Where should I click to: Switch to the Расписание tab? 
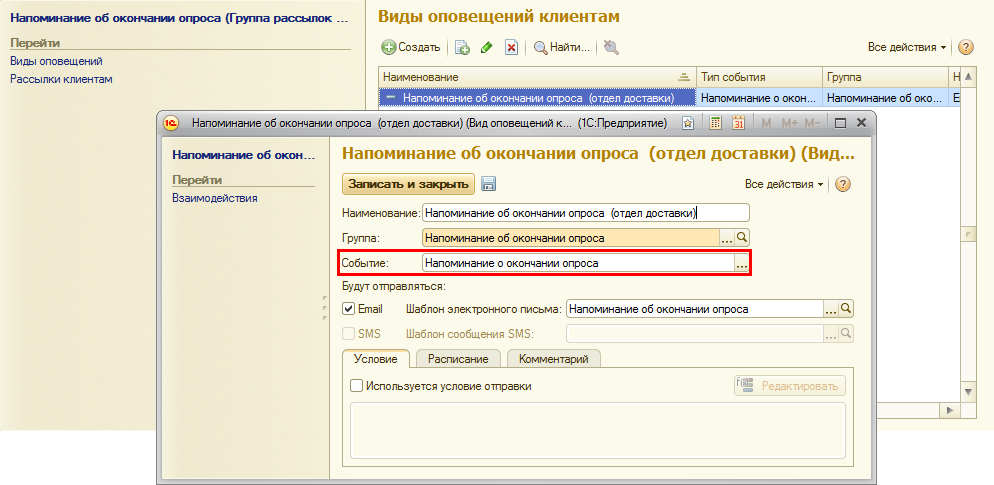pyautogui.click(x=457, y=359)
